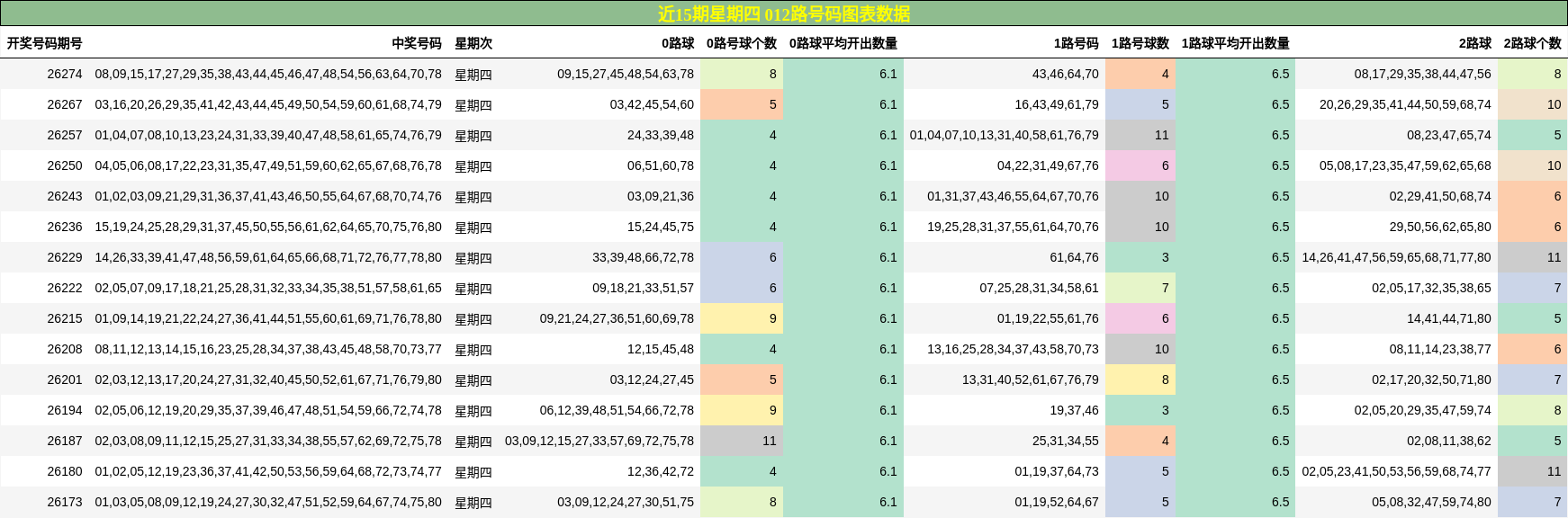Click the title 近15期星期四 012路号码图表数据
Image resolution: width=1568 pixels, height=518 pixels.
pyautogui.click(x=783, y=13)
